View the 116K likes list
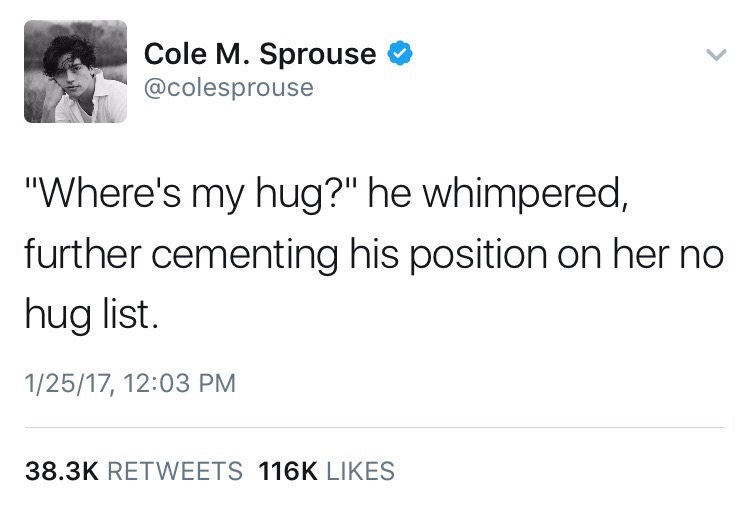The width and height of the screenshot is (750, 510). tap(326, 470)
